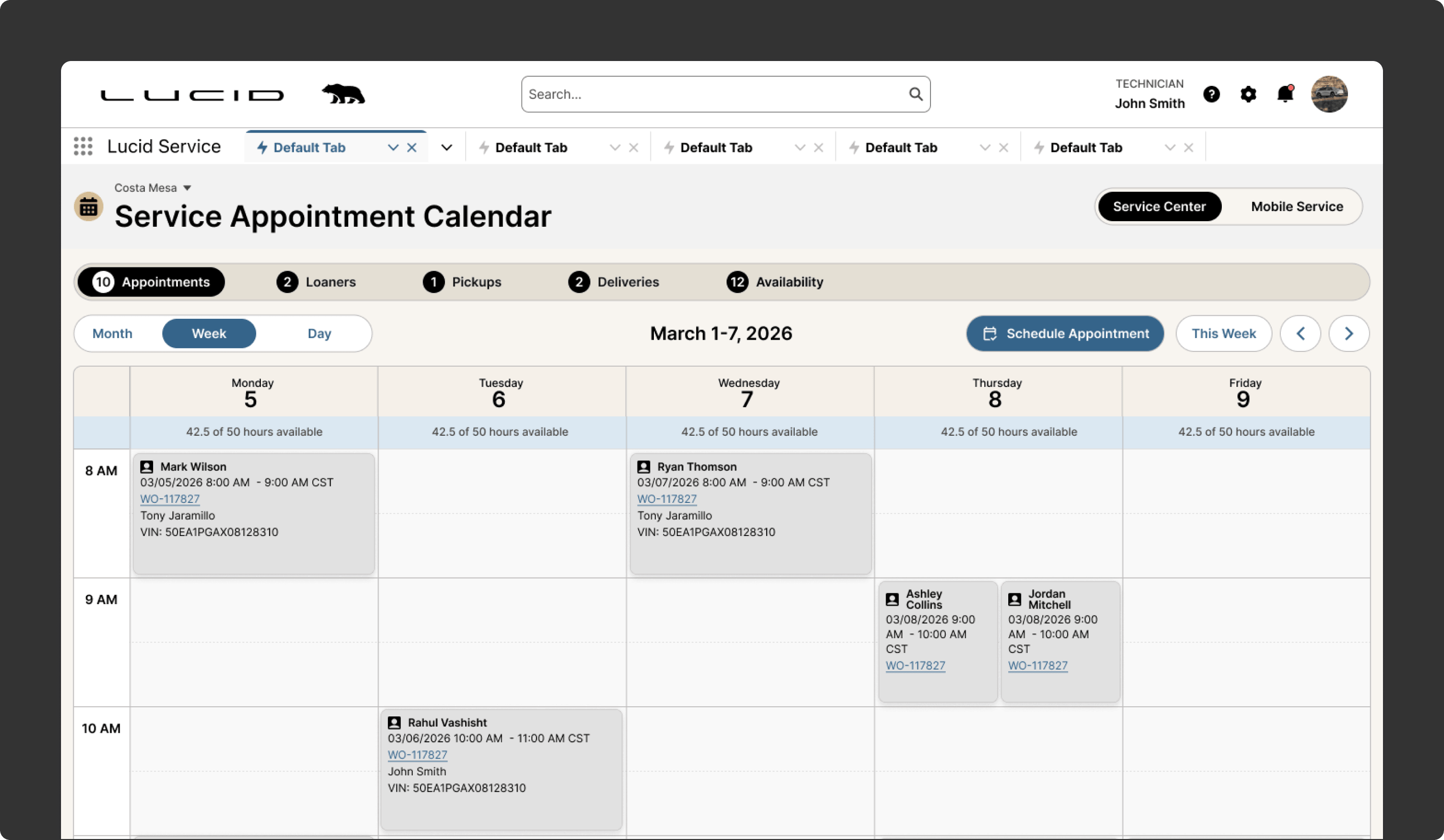The image size is (1444, 840).
Task: Open Rahul Vashisht's WO-117827 link
Action: [x=417, y=755]
